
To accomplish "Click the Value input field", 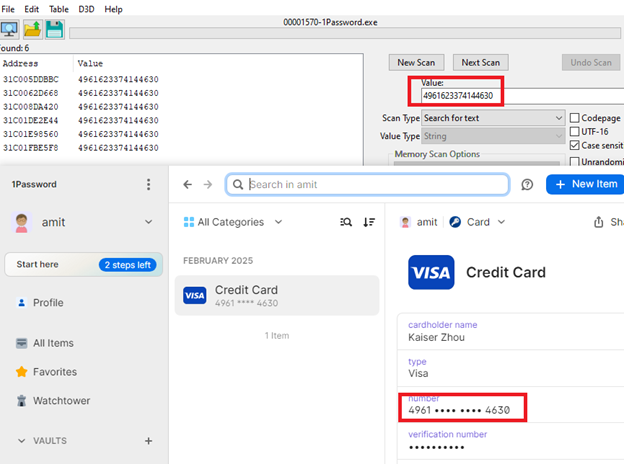I will point(522,96).
